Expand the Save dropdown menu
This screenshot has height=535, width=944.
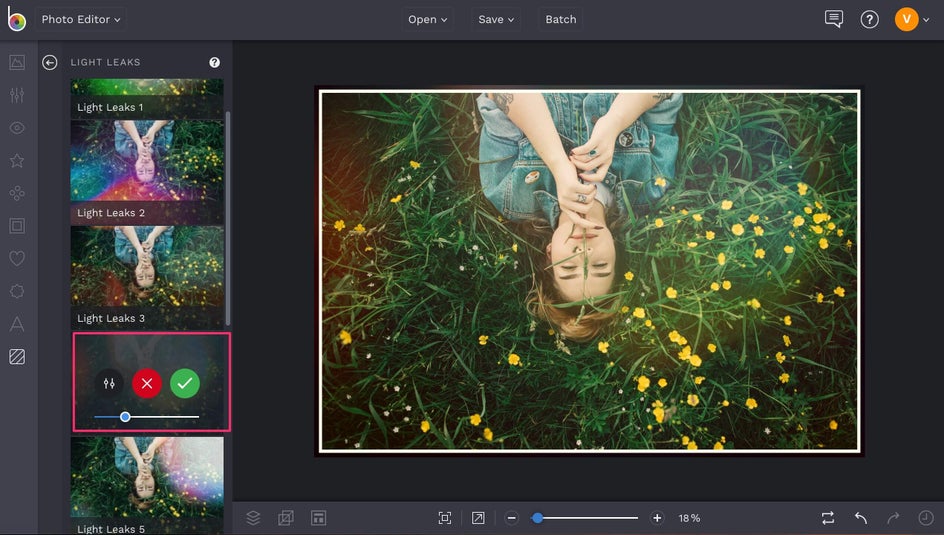(496, 19)
